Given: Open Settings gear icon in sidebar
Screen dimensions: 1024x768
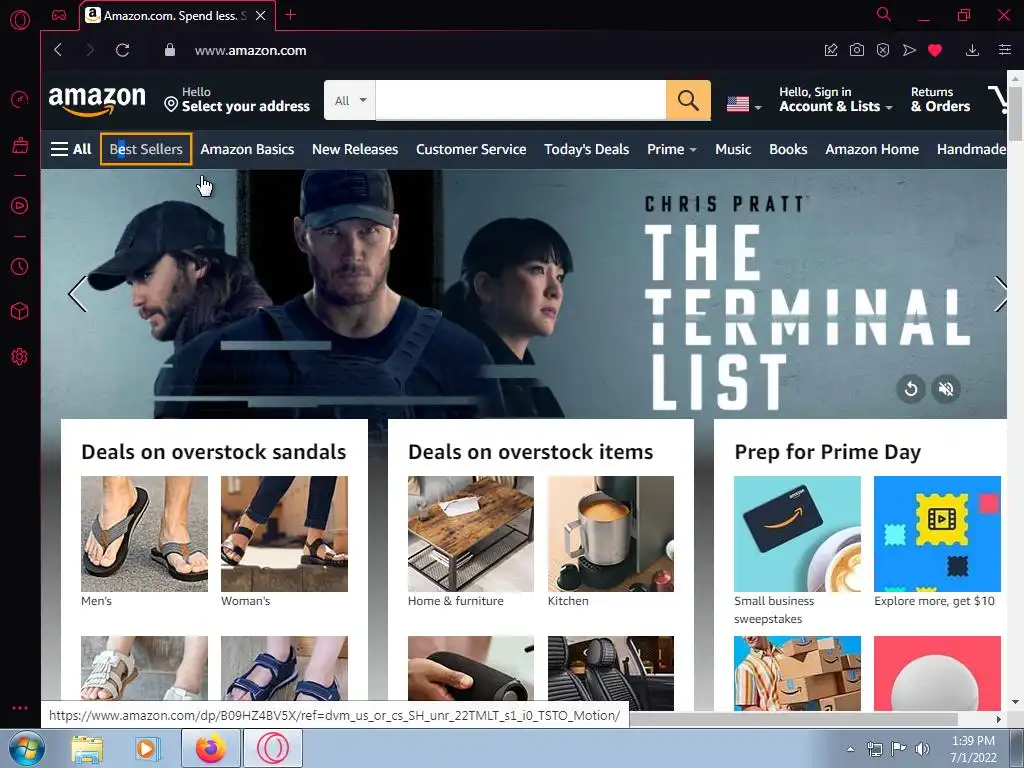Looking at the screenshot, I should pos(20,357).
